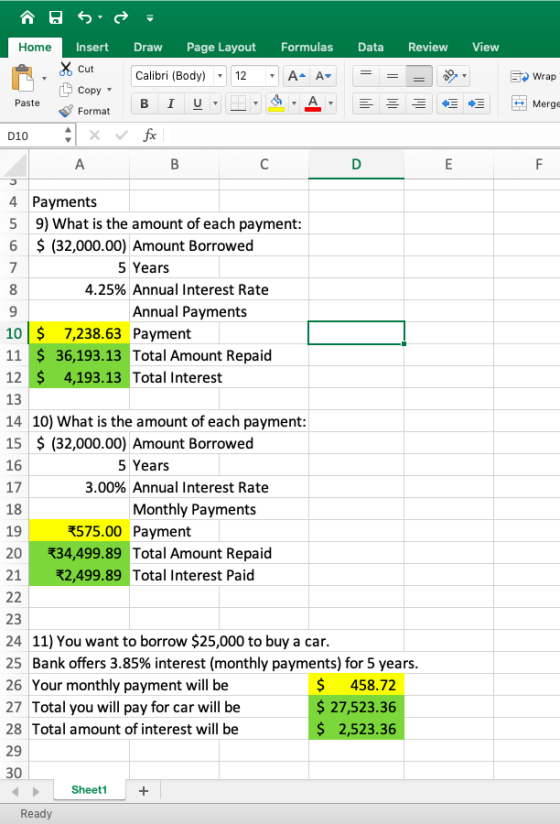
Task: Open the Undo history dropdown arrow
Action: coord(100,18)
